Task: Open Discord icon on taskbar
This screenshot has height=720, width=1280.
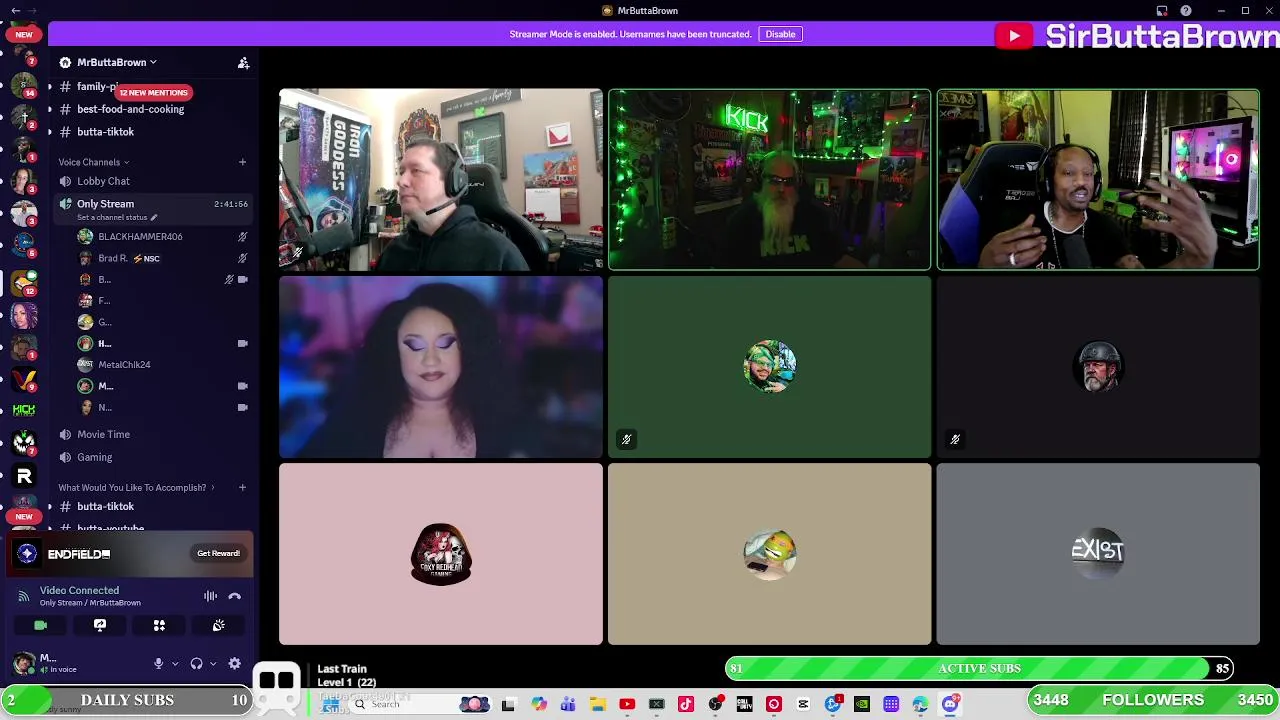Action: point(950,705)
